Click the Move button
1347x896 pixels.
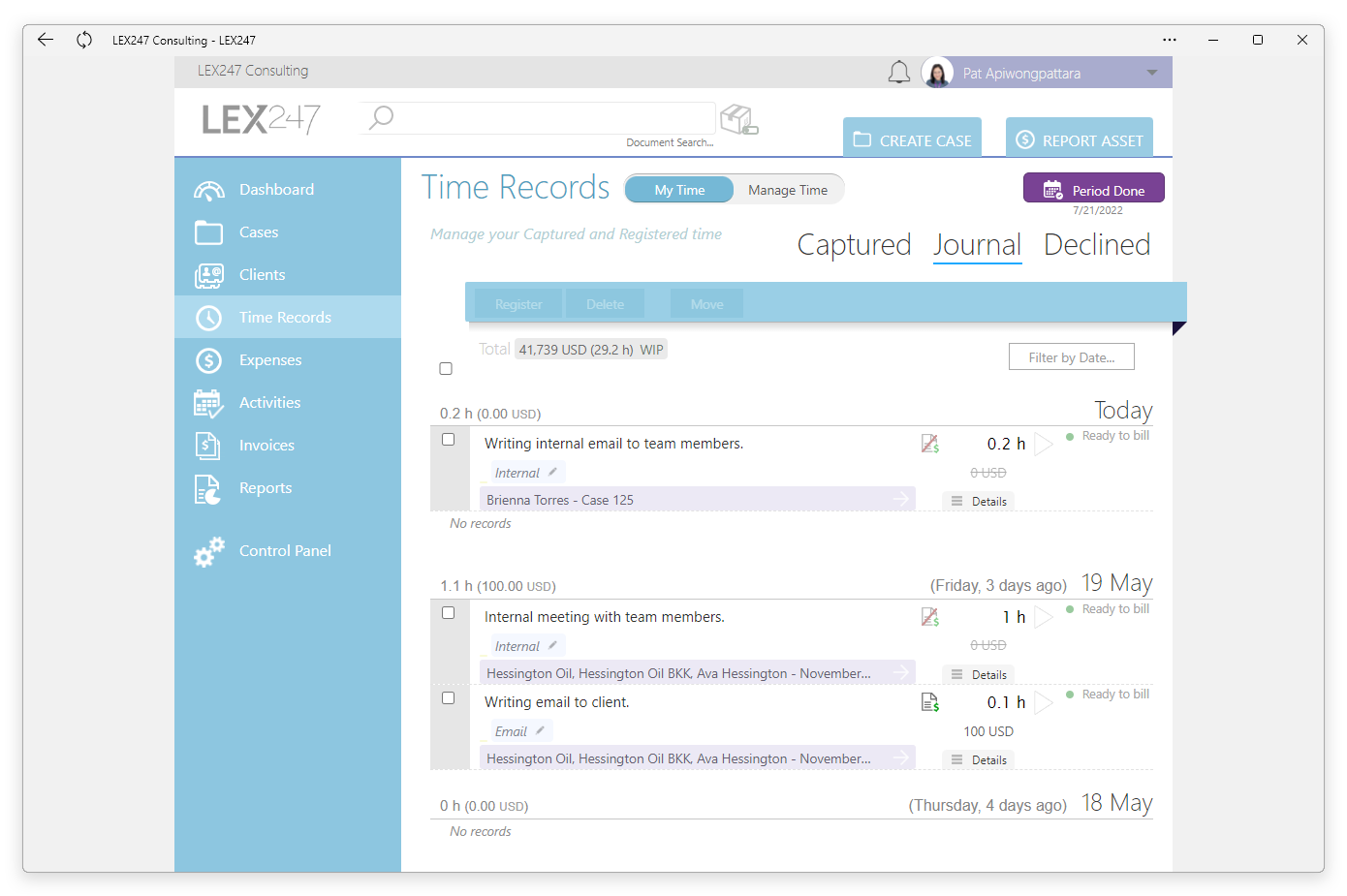(x=707, y=304)
